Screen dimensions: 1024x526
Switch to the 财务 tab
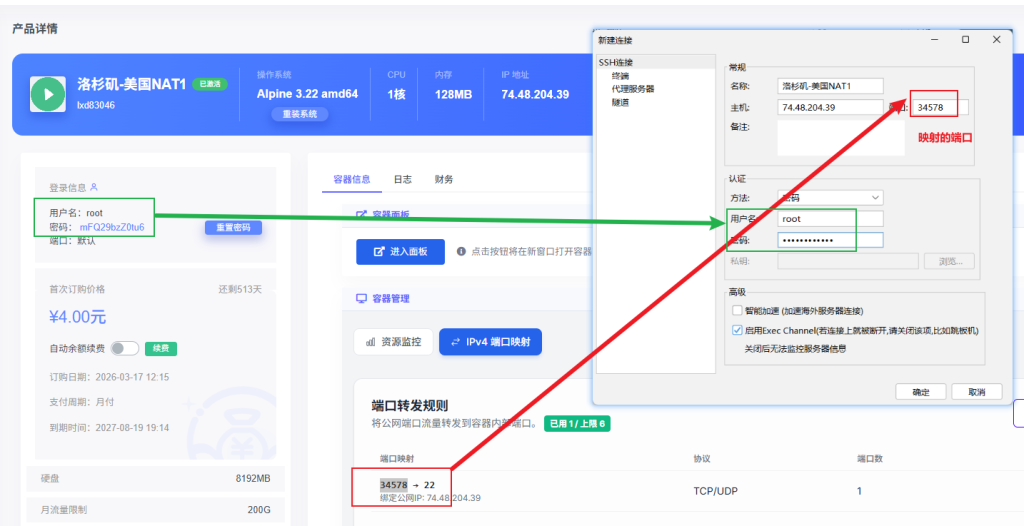pos(443,179)
